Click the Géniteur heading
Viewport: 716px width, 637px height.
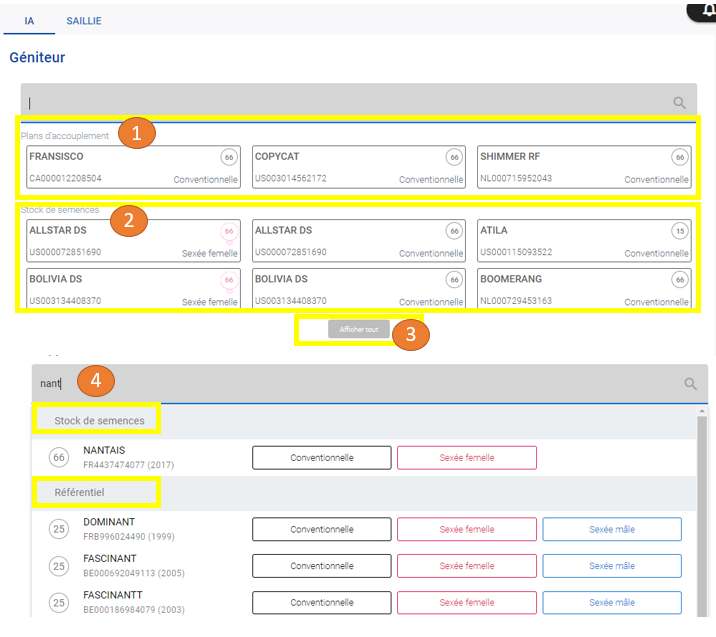point(37,58)
